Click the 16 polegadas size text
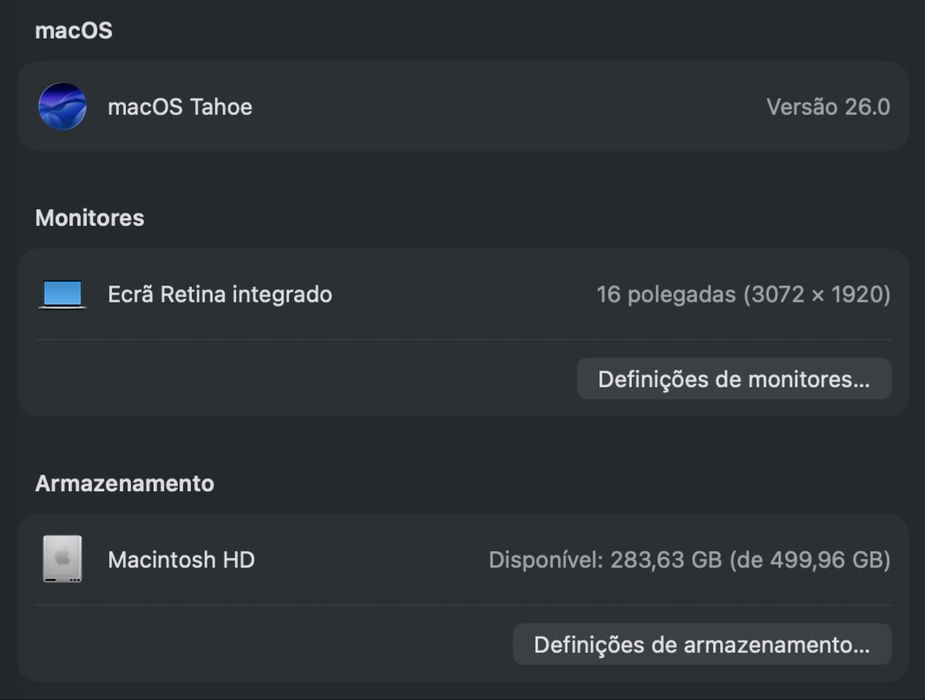The height and width of the screenshot is (700, 925). [666, 294]
